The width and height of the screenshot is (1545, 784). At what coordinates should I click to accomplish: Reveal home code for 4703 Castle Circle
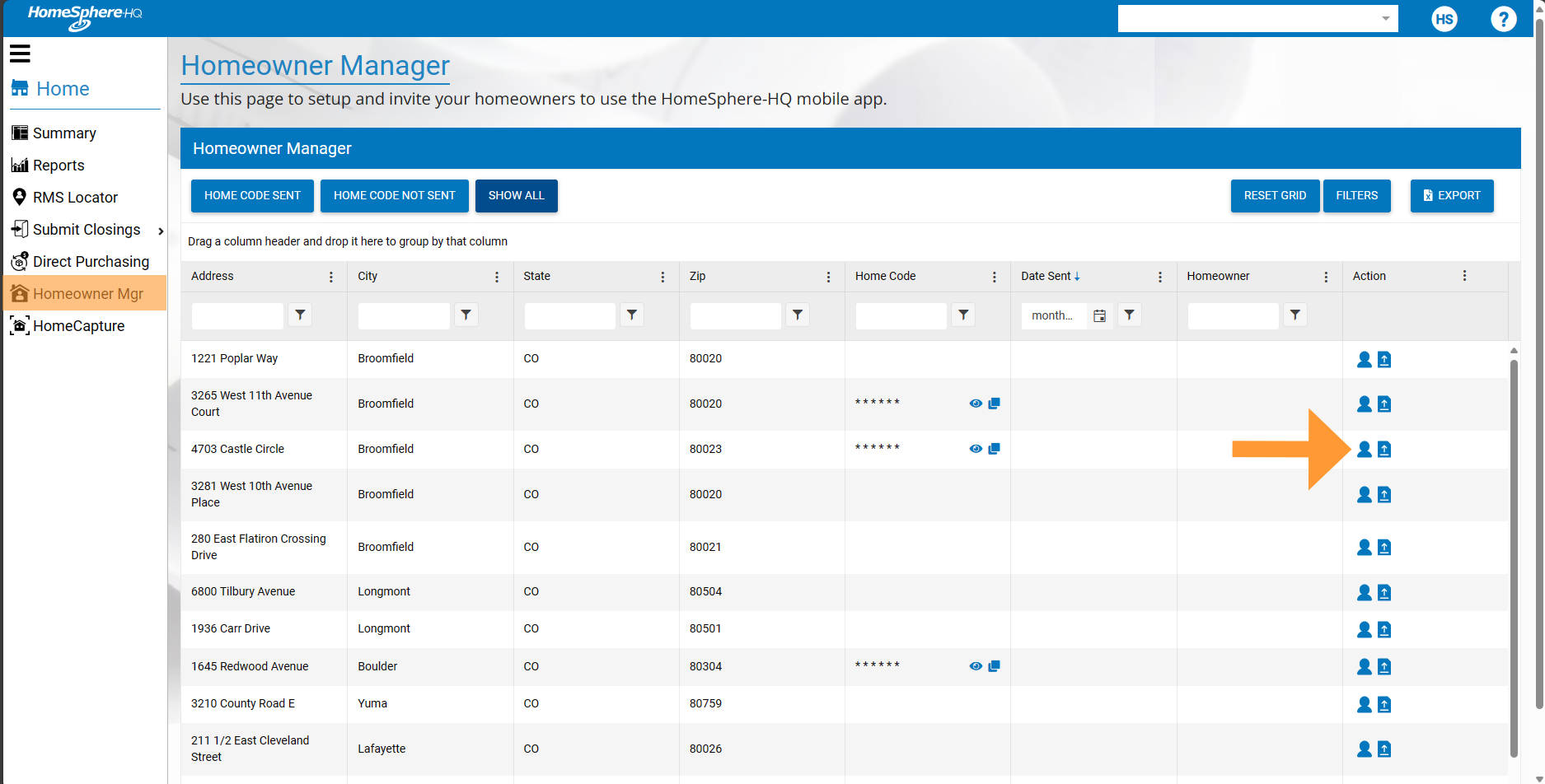coord(976,449)
